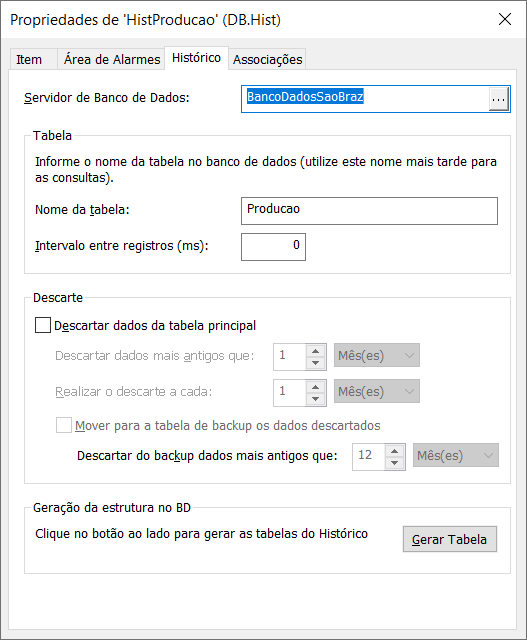Screen dimensions: 527x640
Task: Open Mês(es) dropdown for backup discard
Action: pyautogui.click(x=456, y=455)
